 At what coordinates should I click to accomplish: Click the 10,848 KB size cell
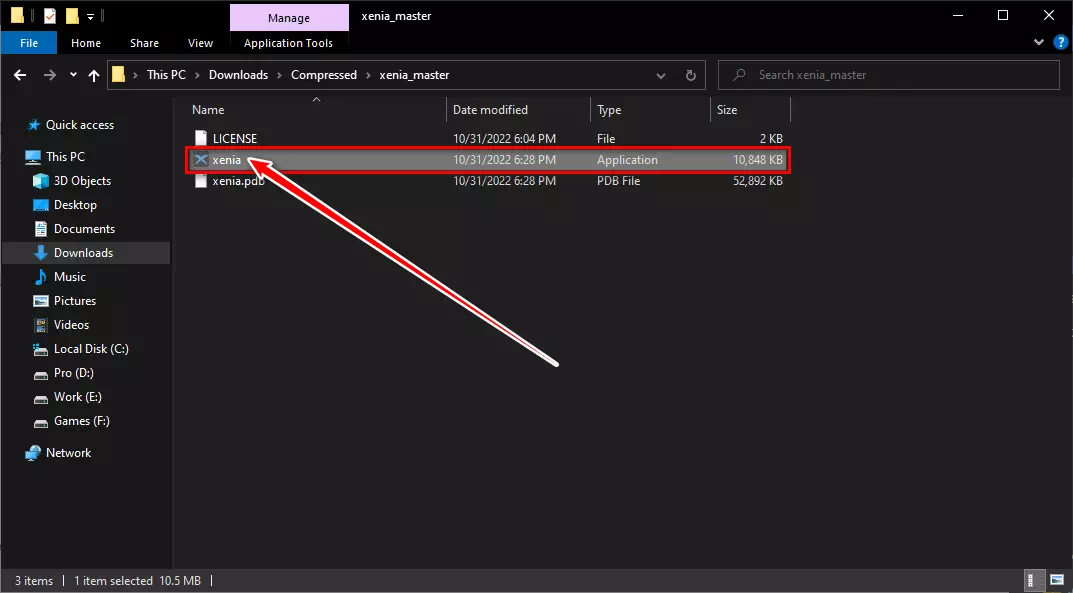(758, 159)
